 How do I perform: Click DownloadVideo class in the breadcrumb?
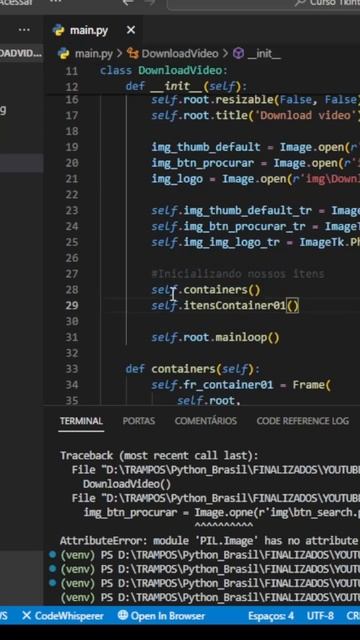tap(180, 53)
